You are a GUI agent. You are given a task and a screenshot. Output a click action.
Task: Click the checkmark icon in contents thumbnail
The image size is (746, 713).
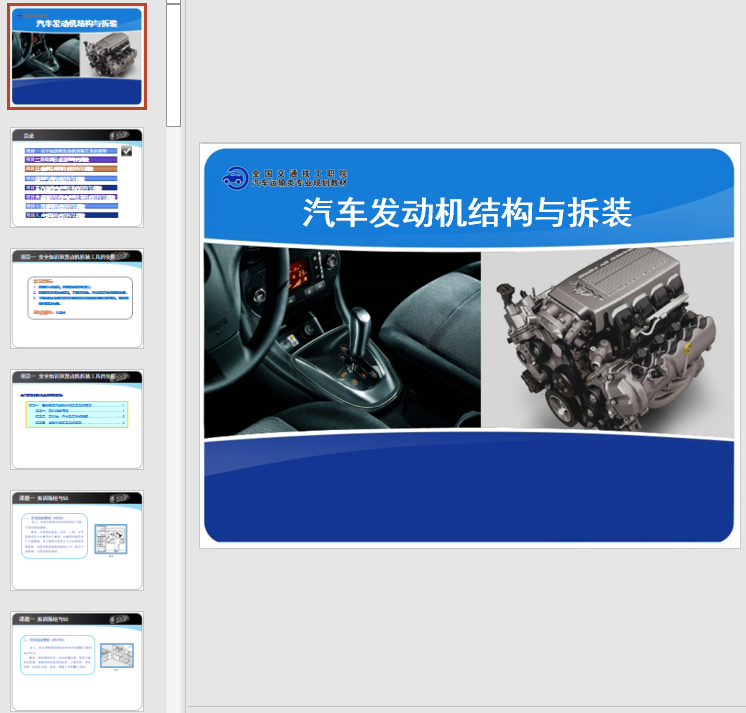[x=127, y=151]
